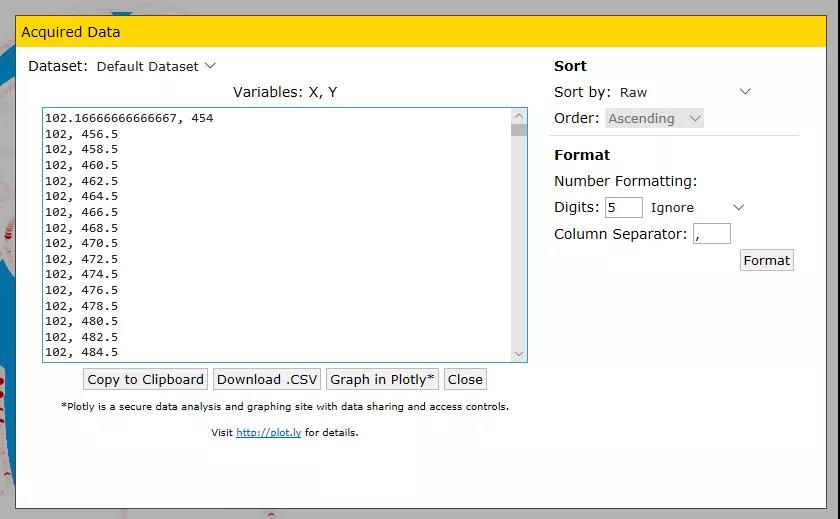Click the 'Acquired Data' title text

[x=71, y=32]
